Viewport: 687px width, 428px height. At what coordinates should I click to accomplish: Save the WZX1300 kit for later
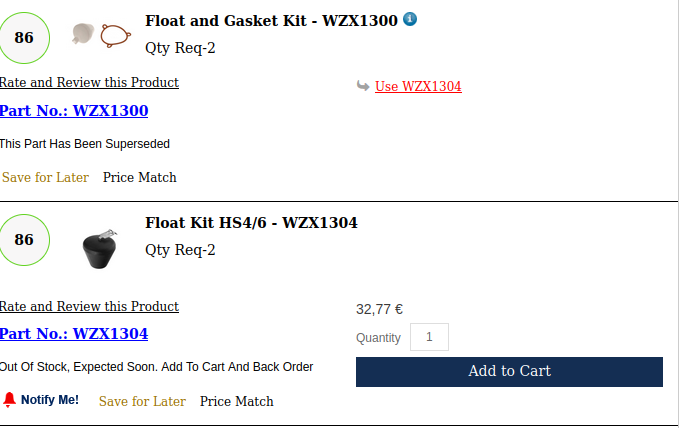coord(45,177)
